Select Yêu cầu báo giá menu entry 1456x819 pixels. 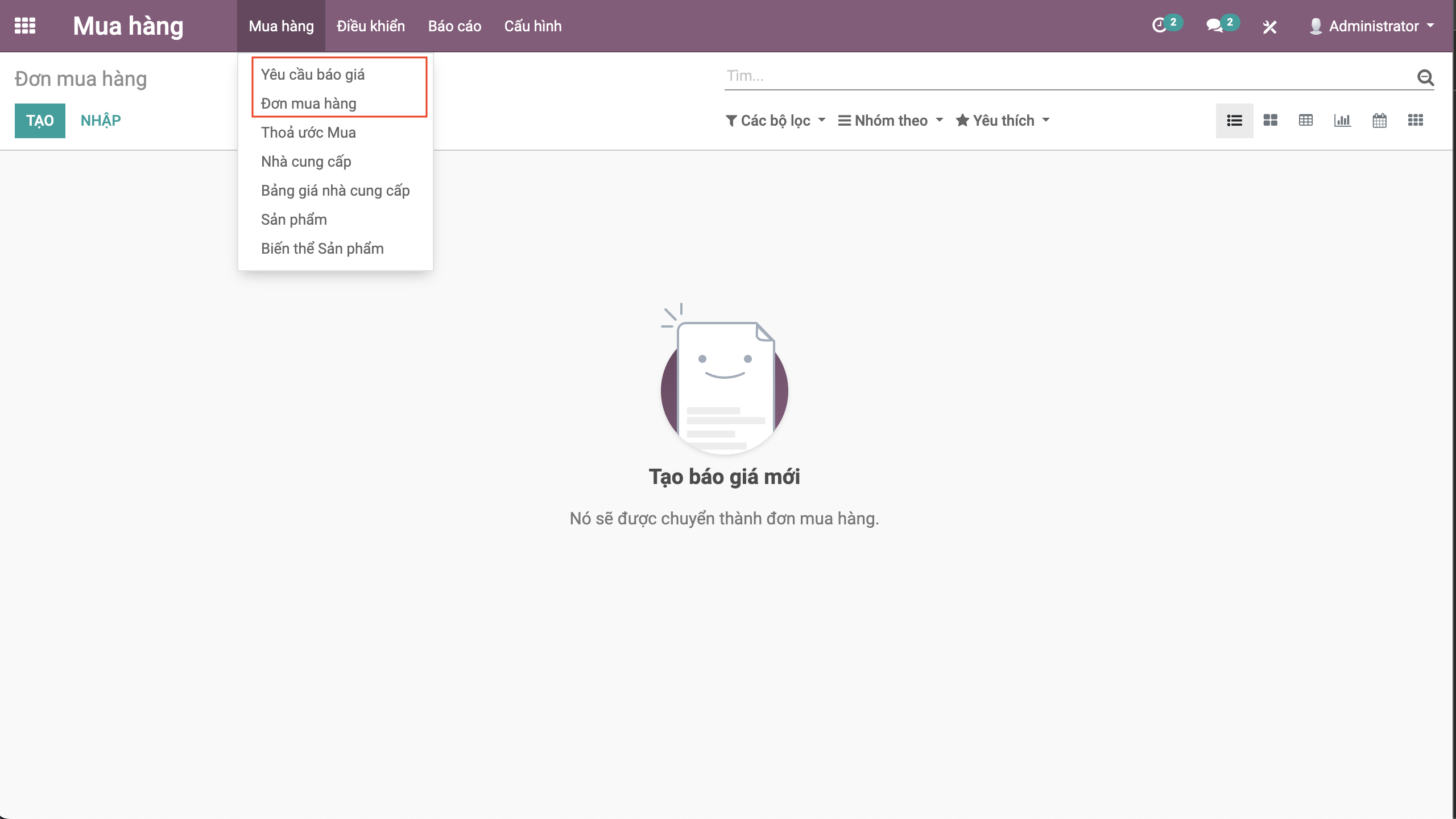(313, 75)
